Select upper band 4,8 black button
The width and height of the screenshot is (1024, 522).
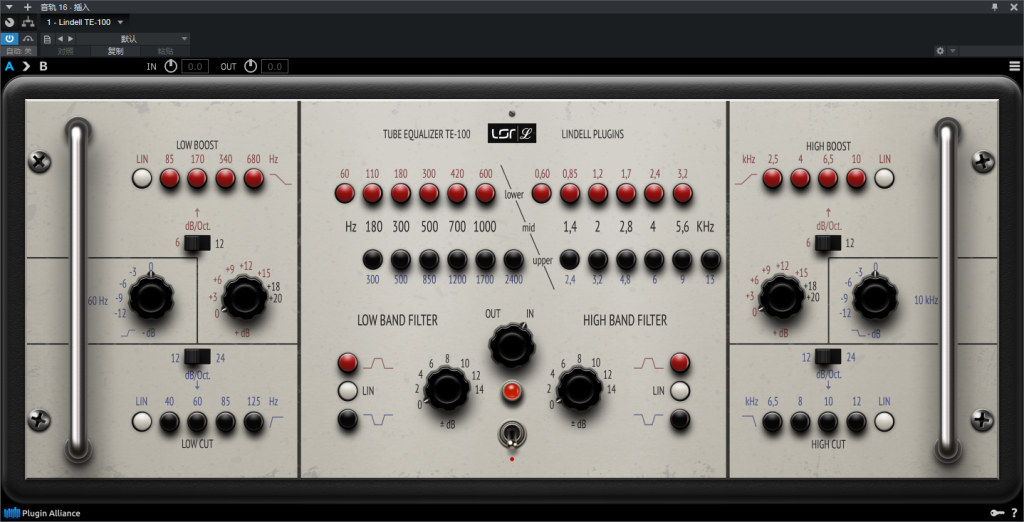(x=626, y=259)
